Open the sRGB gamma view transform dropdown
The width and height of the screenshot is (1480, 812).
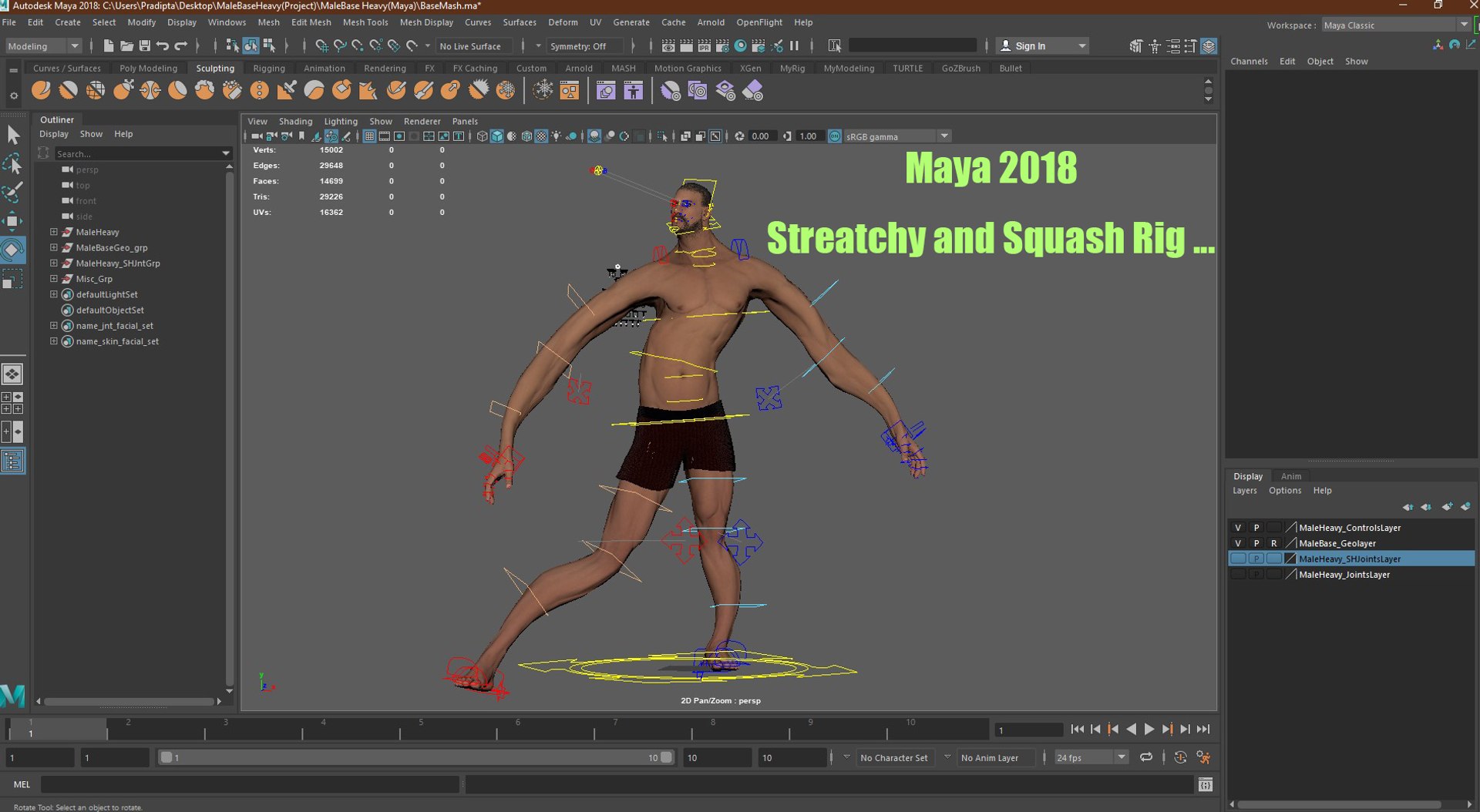point(897,136)
